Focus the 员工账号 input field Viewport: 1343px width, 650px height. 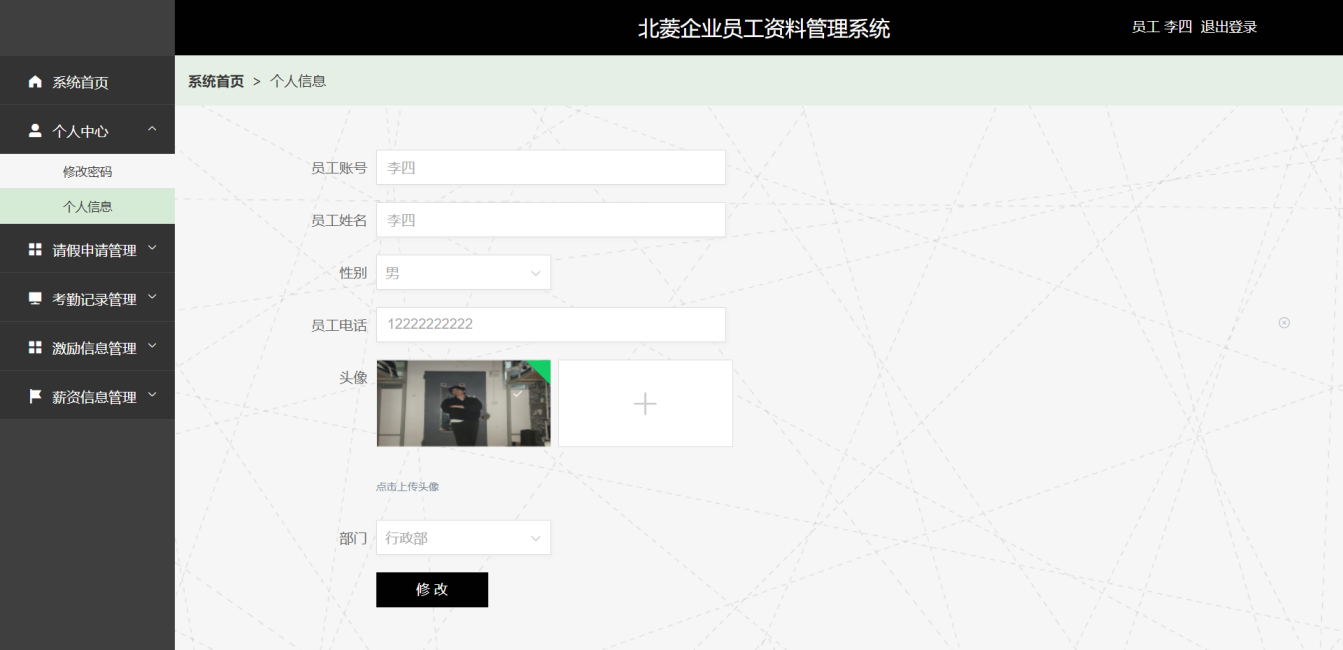[550, 167]
